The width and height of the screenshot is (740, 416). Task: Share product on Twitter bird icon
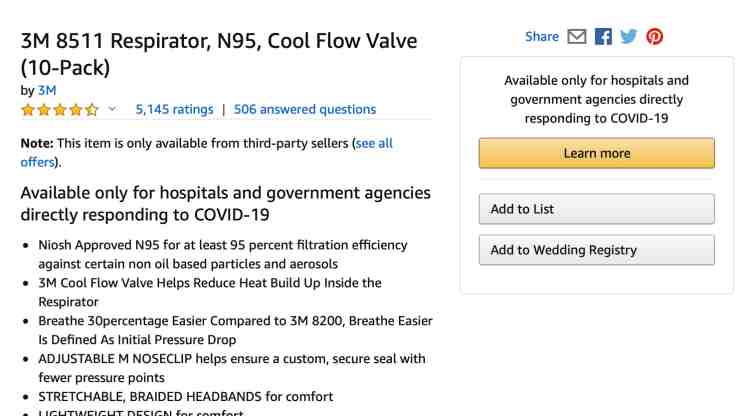click(x=629, y=36)
